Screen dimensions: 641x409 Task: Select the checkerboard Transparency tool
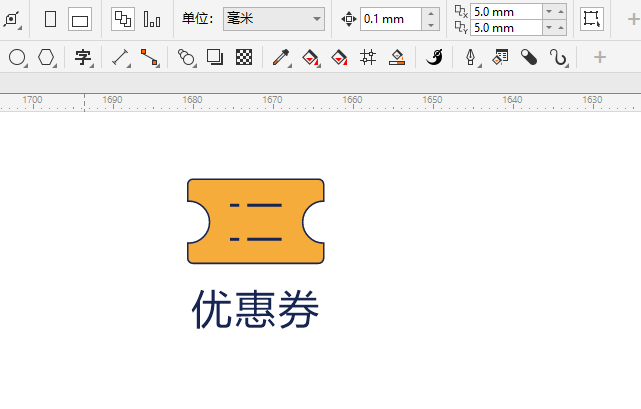pos(244,57)
